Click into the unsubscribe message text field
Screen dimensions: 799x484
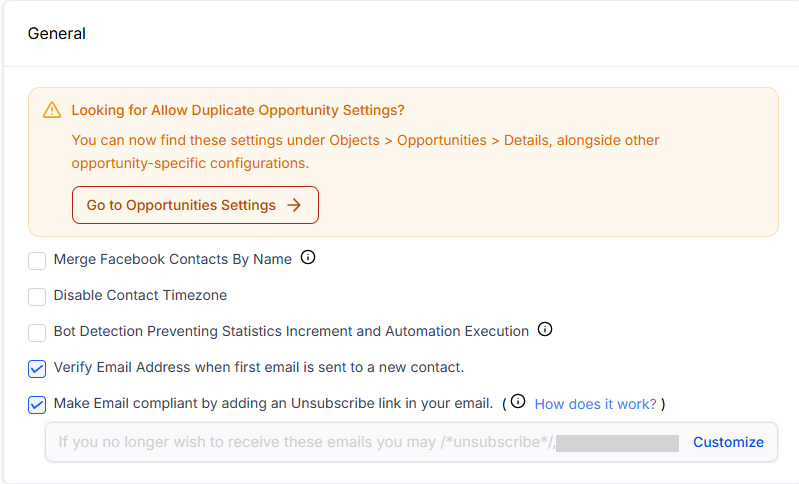point(300,442)
